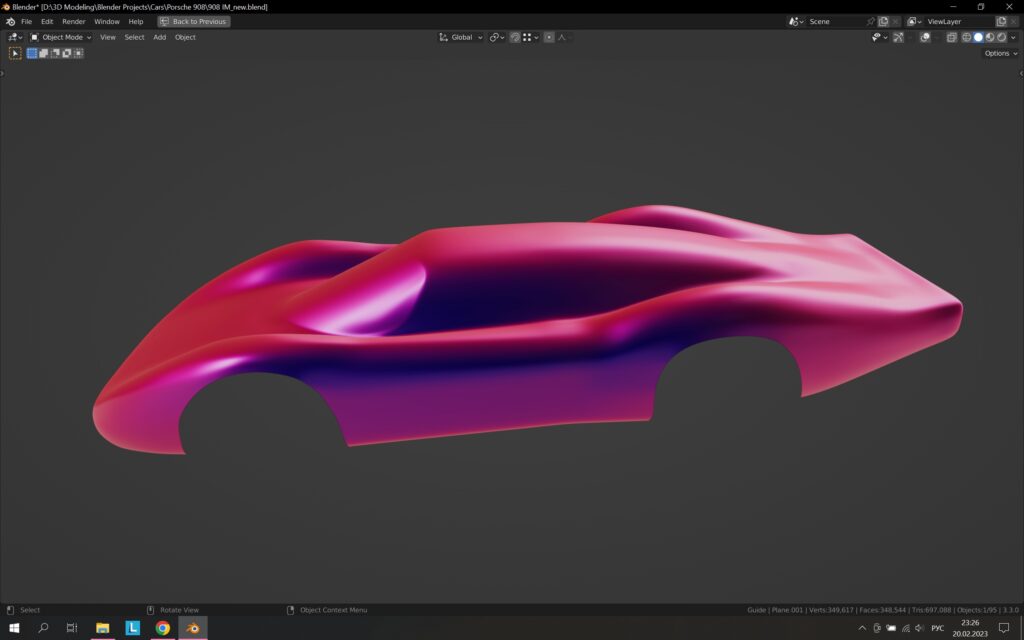Open the Render menu
This screenshot has width=1024, height=640.
pyautogui.click(x=74, y=21)
